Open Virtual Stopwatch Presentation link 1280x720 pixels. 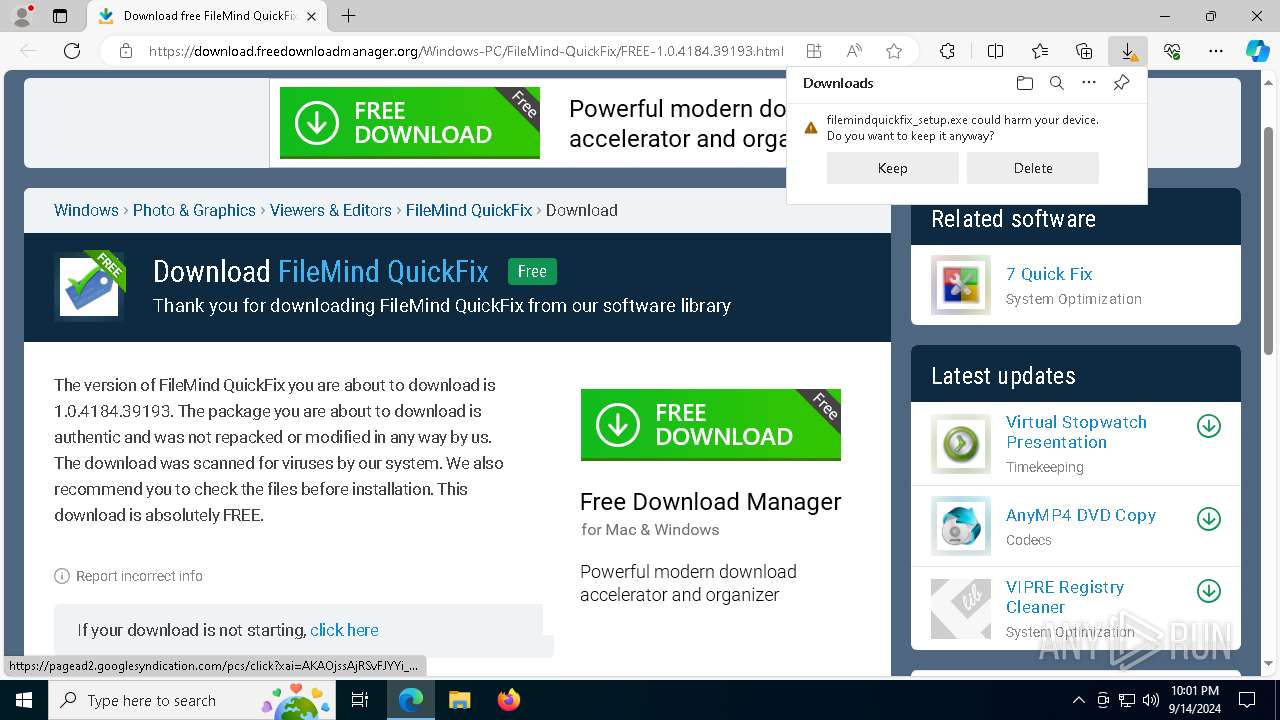pyautogui.click(x=1076, y=432)
